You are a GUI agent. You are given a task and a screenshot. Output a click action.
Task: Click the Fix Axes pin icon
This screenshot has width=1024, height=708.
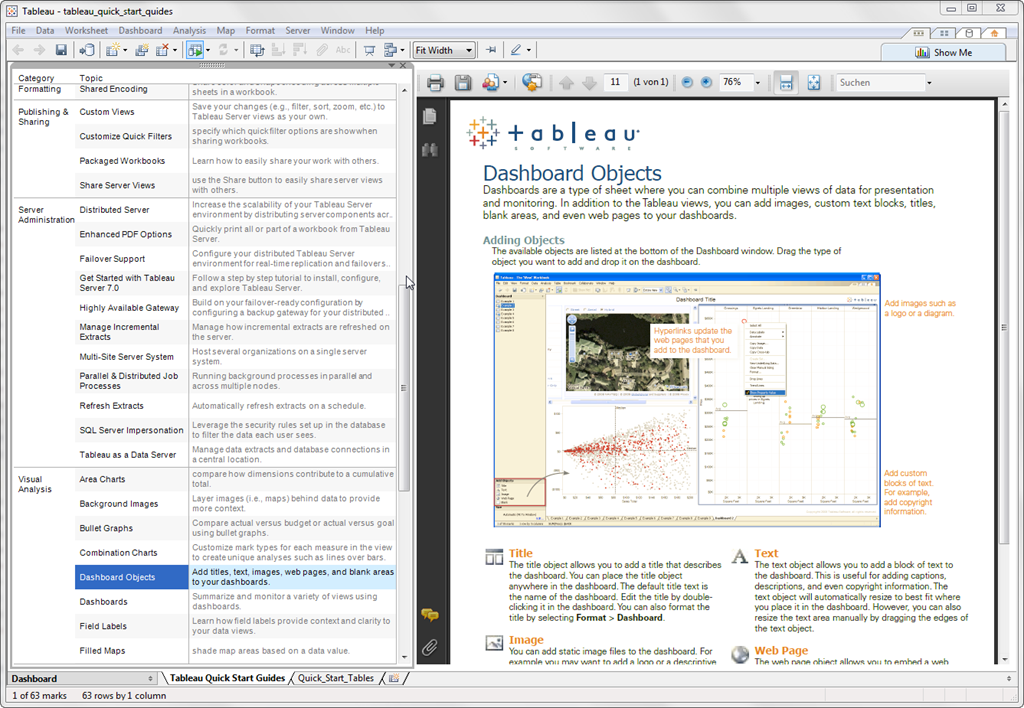[491, 50]
